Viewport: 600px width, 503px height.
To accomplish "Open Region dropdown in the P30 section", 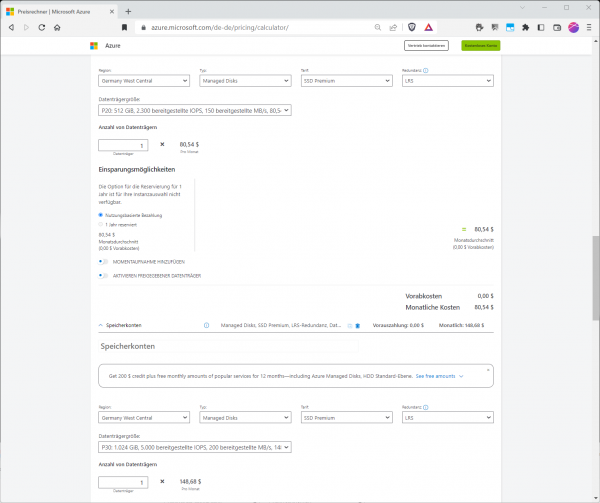I will pyautogui.click(x=144, y=418).
